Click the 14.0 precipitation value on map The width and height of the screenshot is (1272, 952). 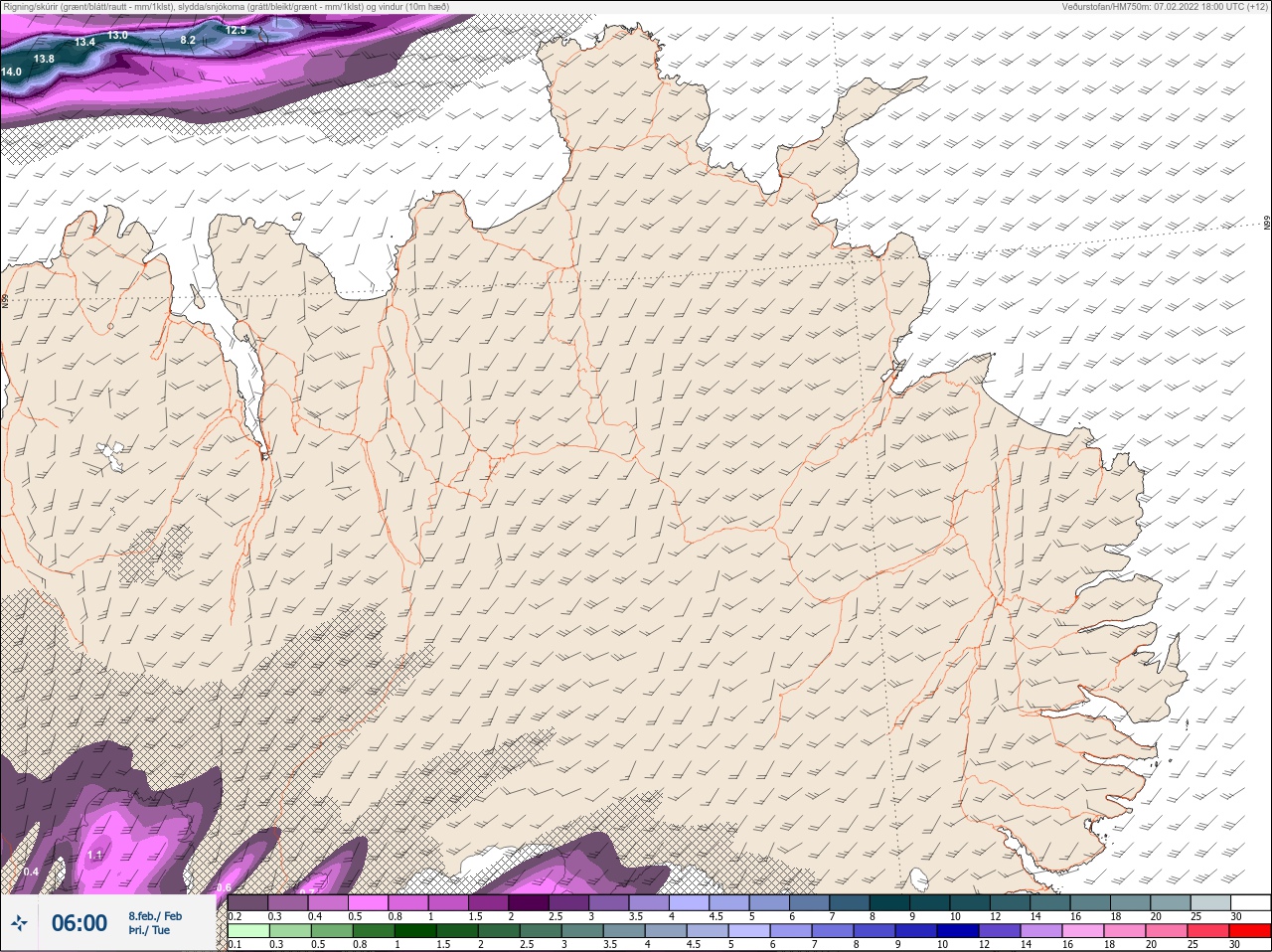pyautogui.click(x=11, y=73)
